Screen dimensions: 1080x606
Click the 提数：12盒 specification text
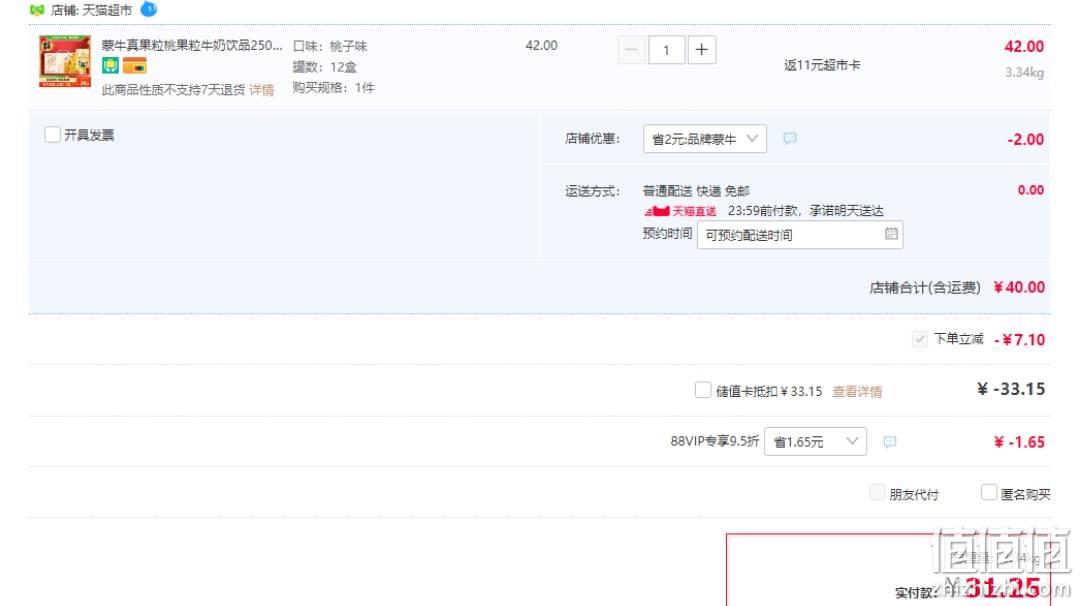tap(324, 67)
